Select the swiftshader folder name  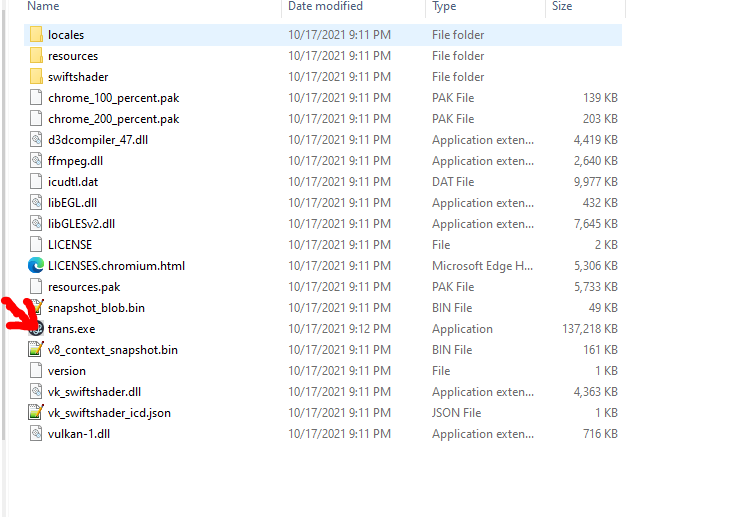(78, 77)
